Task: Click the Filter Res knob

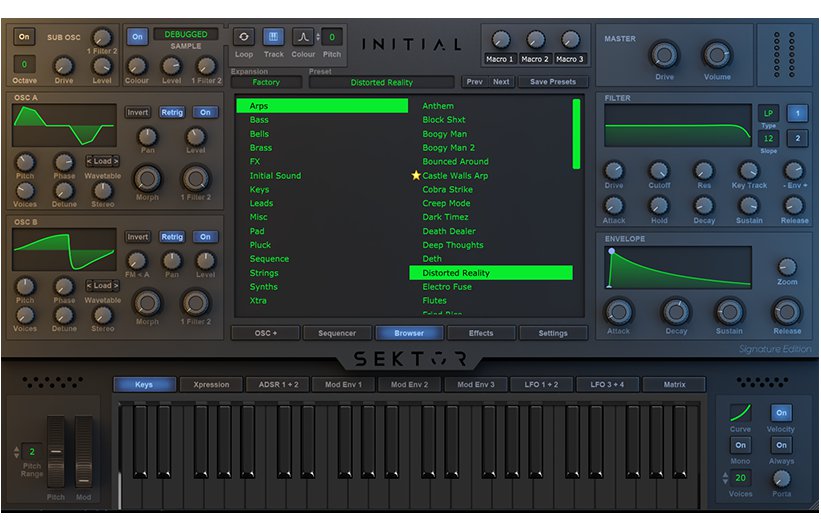Action: (x=704, y=171)
